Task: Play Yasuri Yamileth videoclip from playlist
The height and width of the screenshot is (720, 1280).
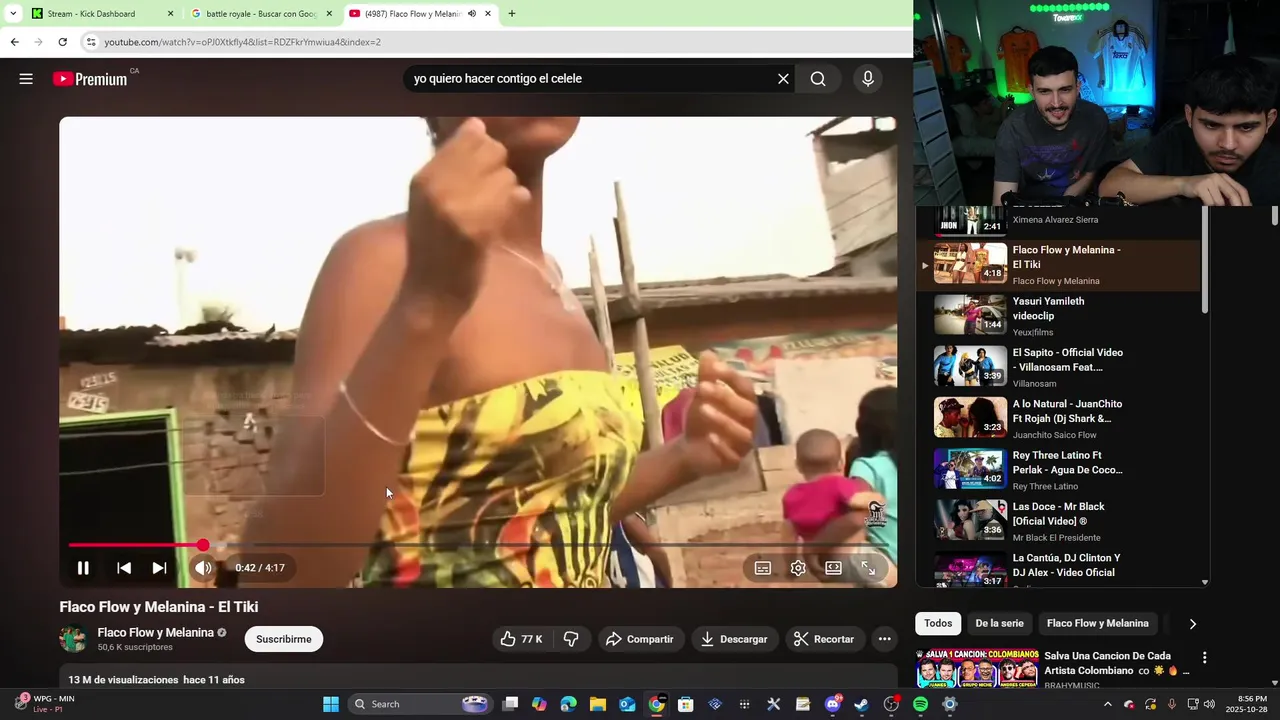Action: [1060, 316]
